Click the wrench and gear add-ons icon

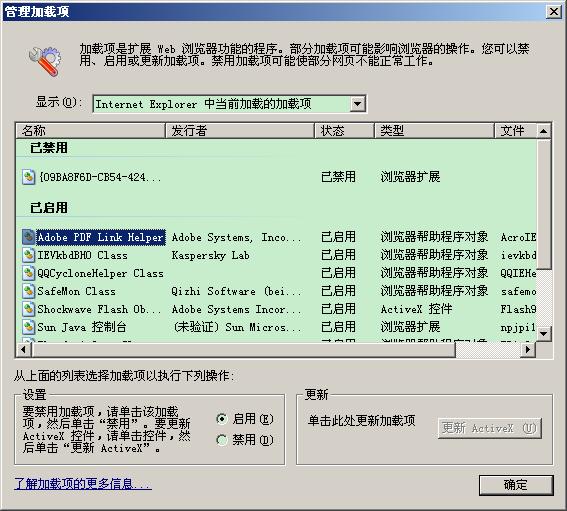pyautogui.click(x=45, y=61)
